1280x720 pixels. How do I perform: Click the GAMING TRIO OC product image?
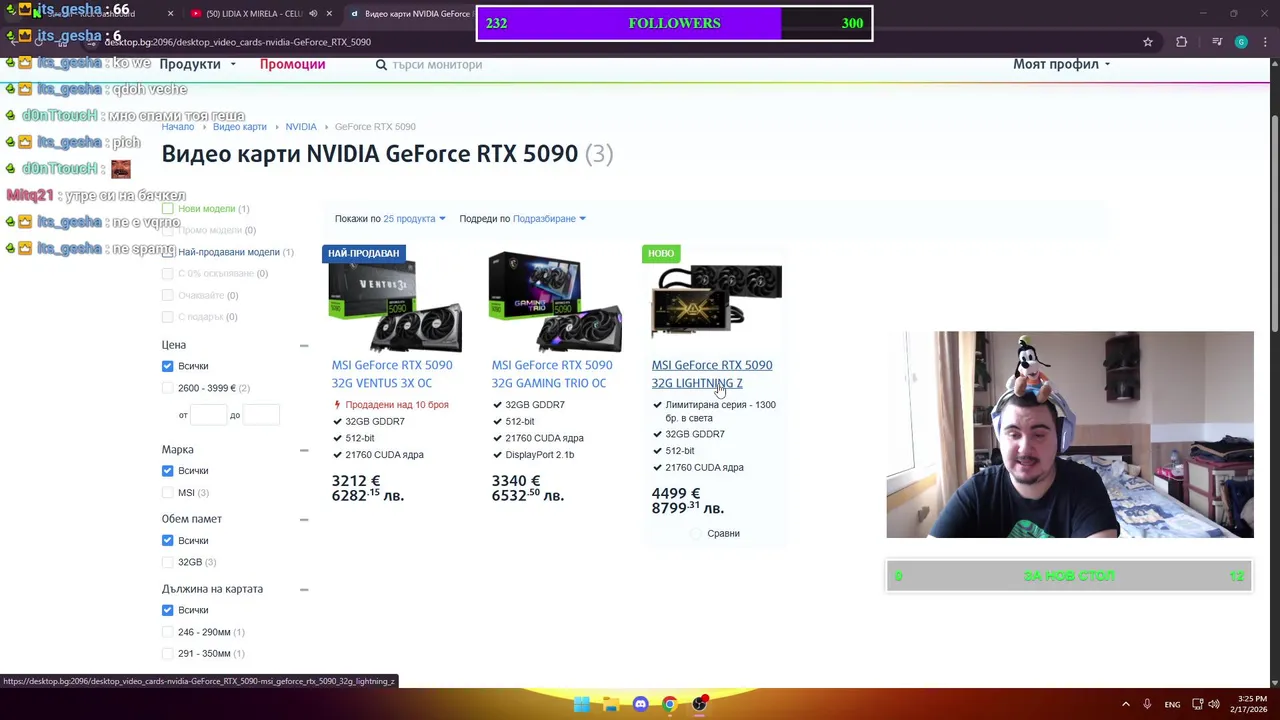coord(555,303)
